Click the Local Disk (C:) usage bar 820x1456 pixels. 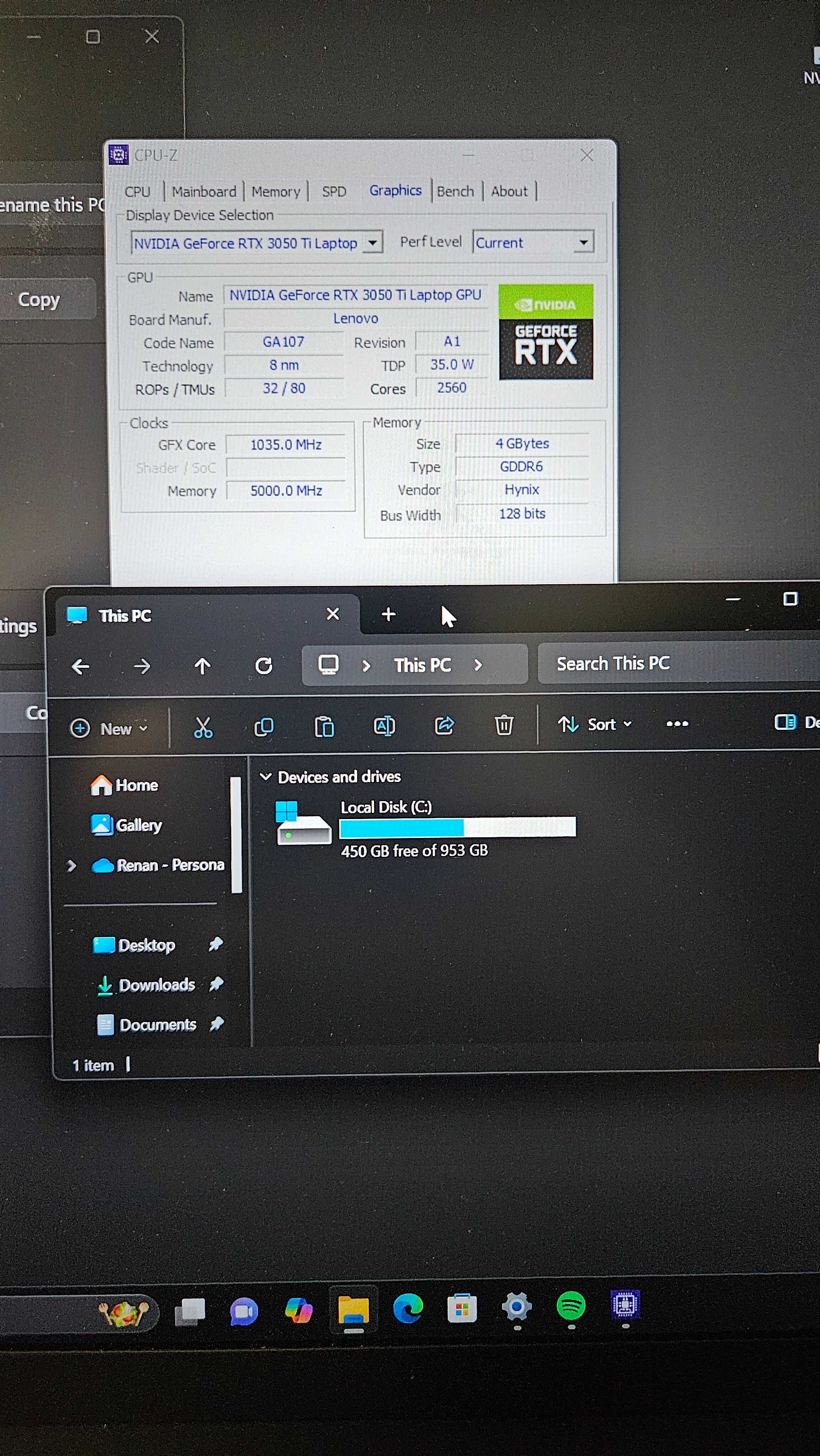point(457,827)
